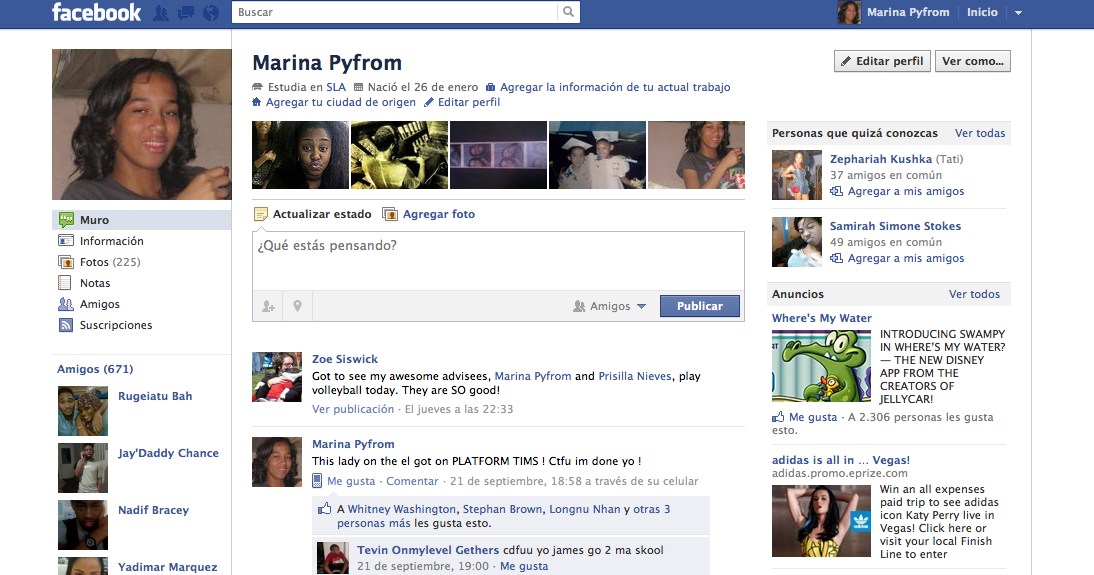
Task: Add Zephariah Kushka as friend
Action: pyautogui.click(x=905, y=191)
